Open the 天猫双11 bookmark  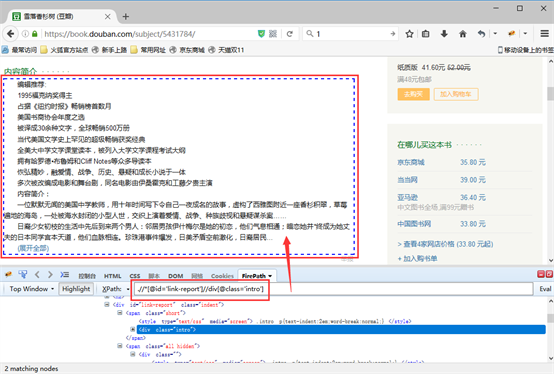click(x=226, y=50)
